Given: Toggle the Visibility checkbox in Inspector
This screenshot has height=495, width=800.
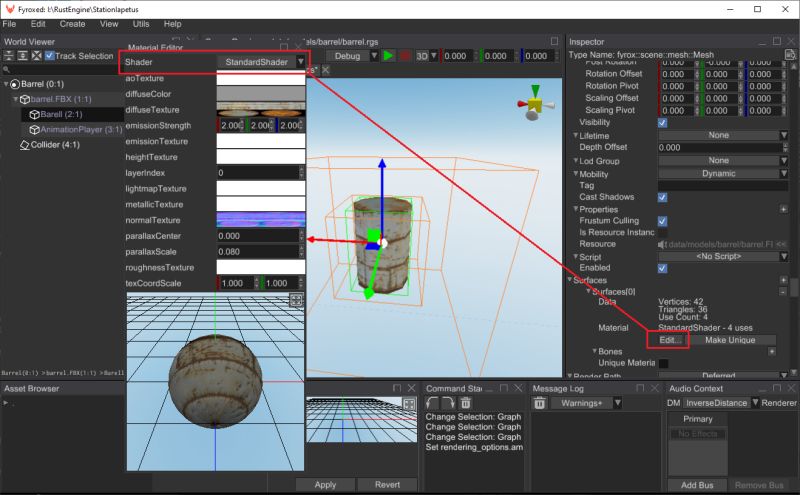Looking at the screenshot, I should (x=662, y=123).
